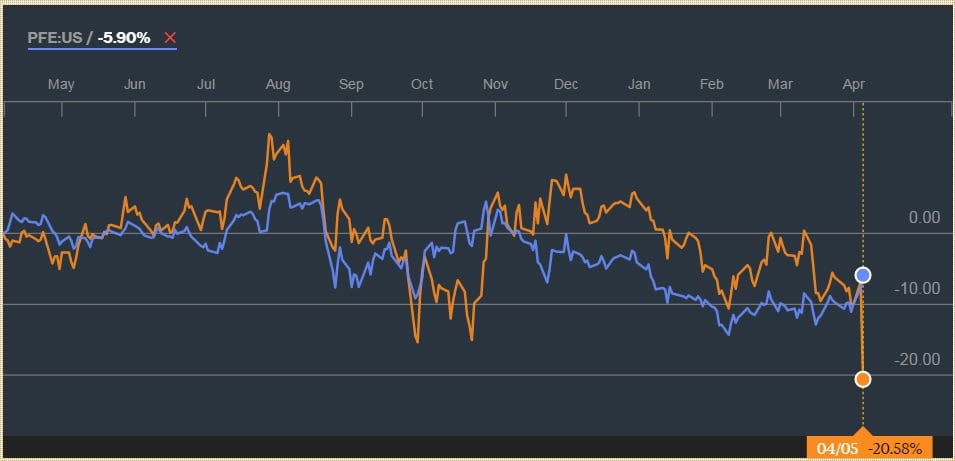
Task: Pick Dec on the time axis
Action: click(567, 84)
